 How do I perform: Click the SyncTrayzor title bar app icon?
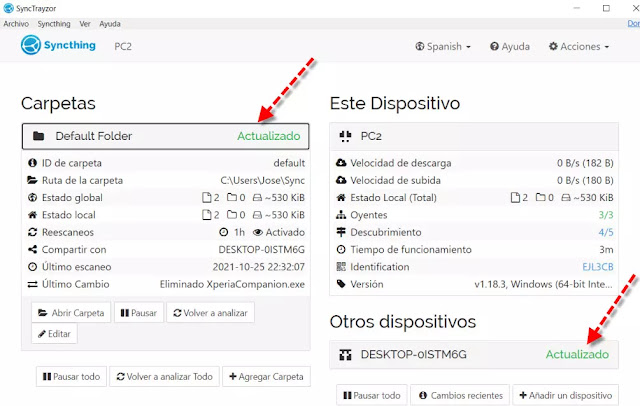[x=8, y=8]
